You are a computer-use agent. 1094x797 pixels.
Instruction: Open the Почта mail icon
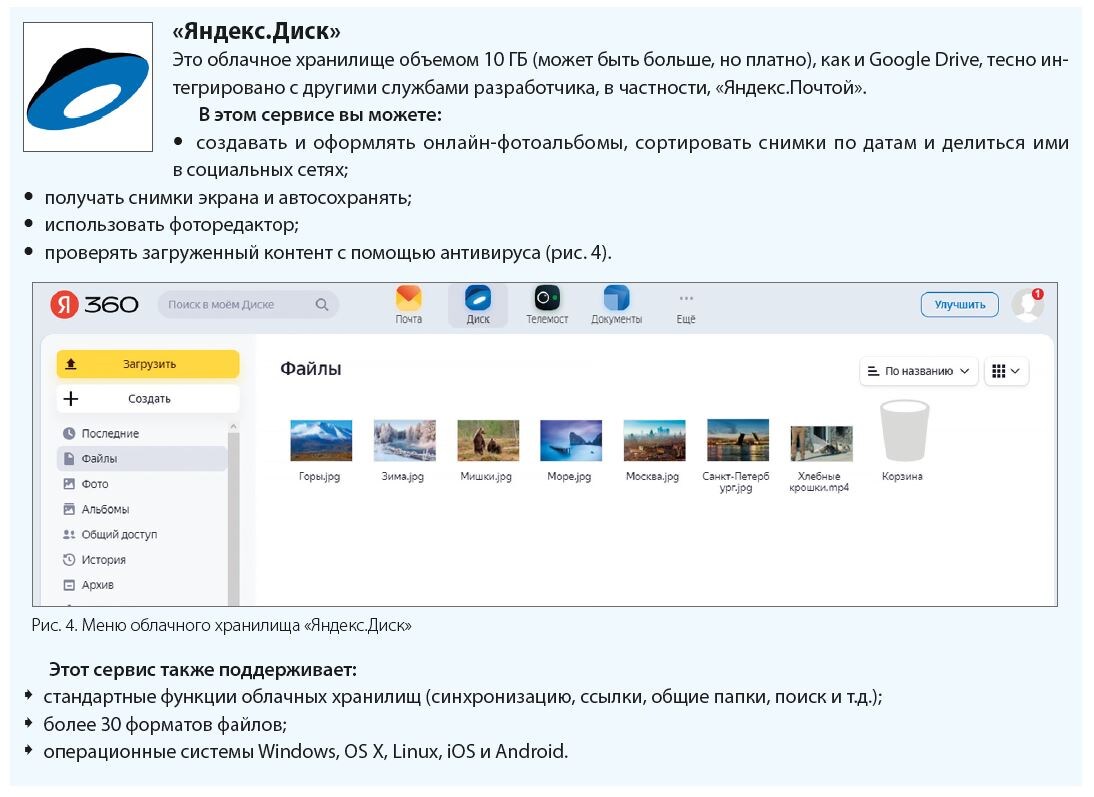tap(408, 298)
